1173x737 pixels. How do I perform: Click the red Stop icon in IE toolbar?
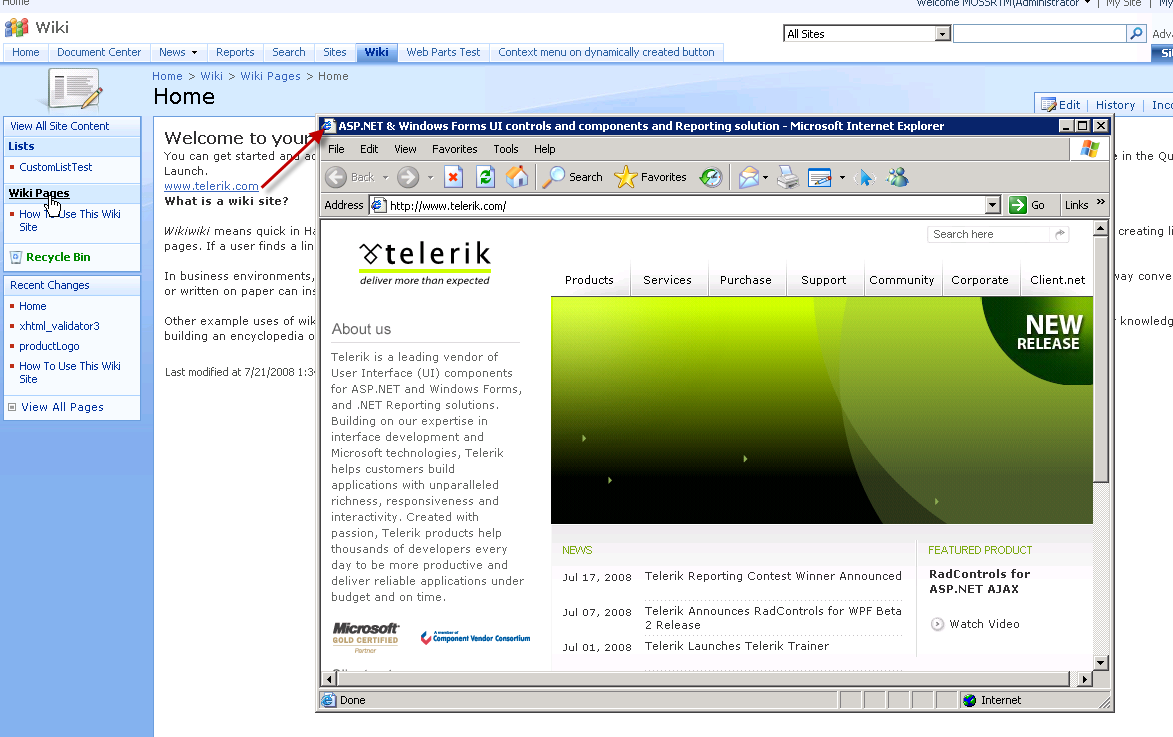[453, 177]
